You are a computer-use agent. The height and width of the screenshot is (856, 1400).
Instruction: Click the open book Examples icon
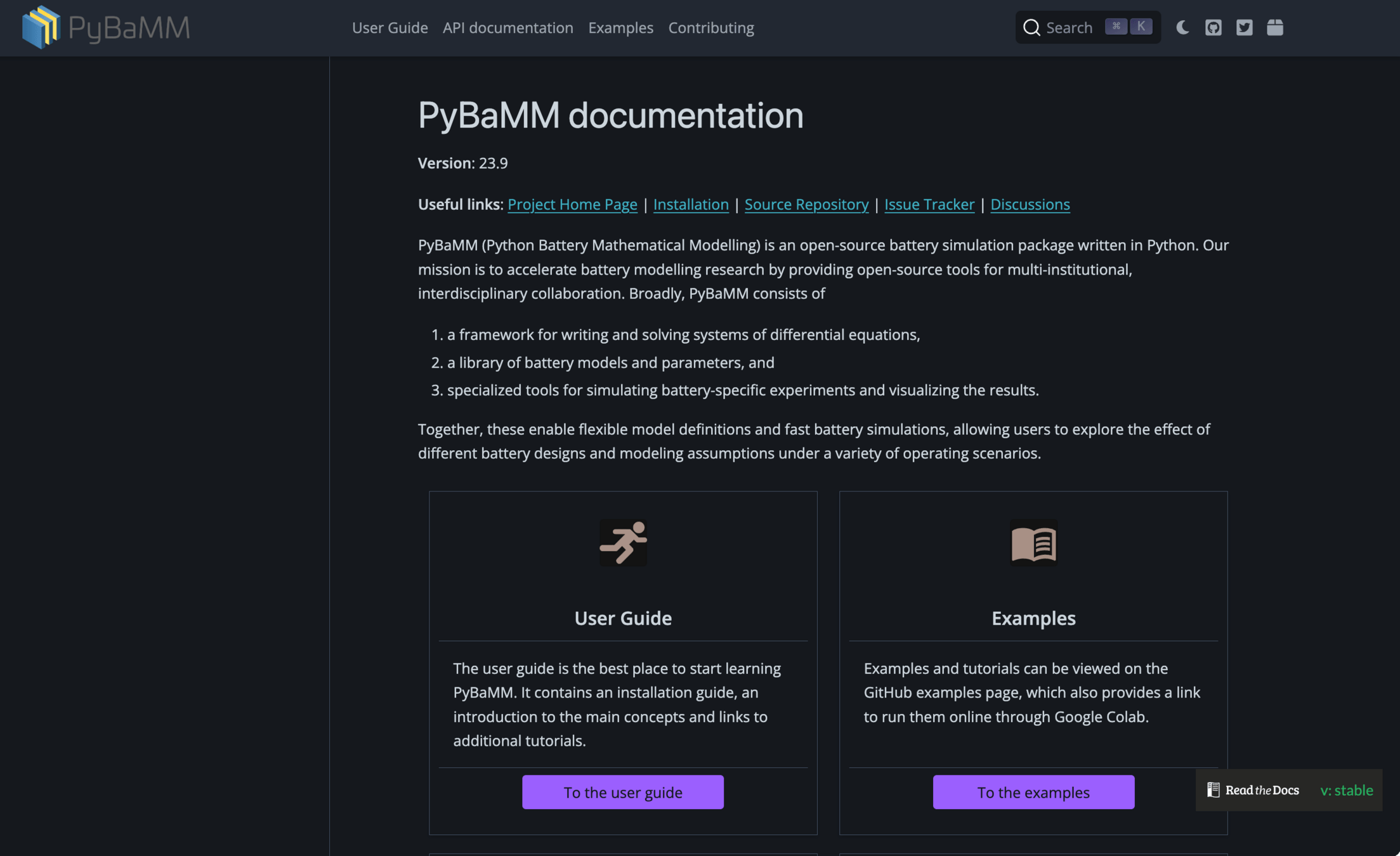pos(1033,543)
